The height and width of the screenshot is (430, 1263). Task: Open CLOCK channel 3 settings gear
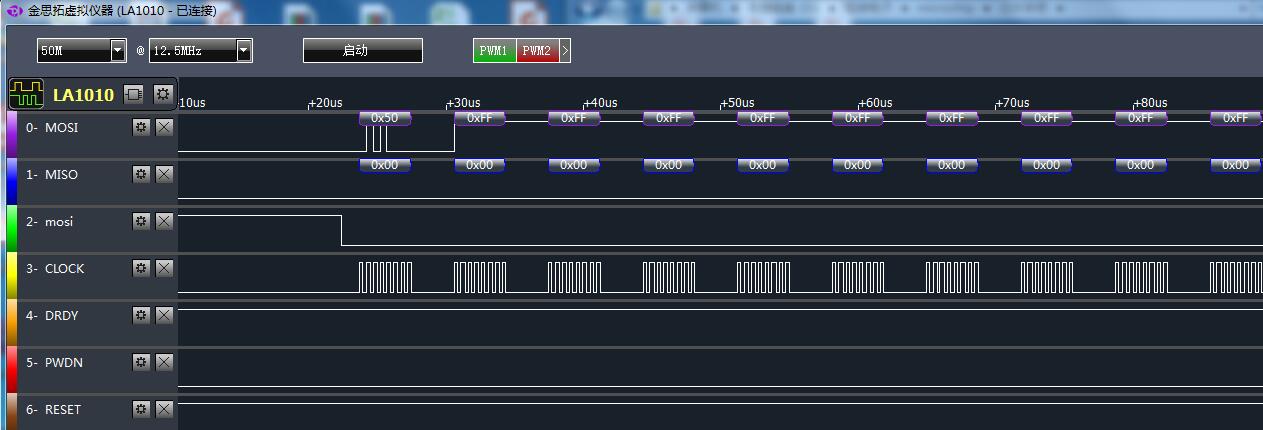tap(141, 268)
